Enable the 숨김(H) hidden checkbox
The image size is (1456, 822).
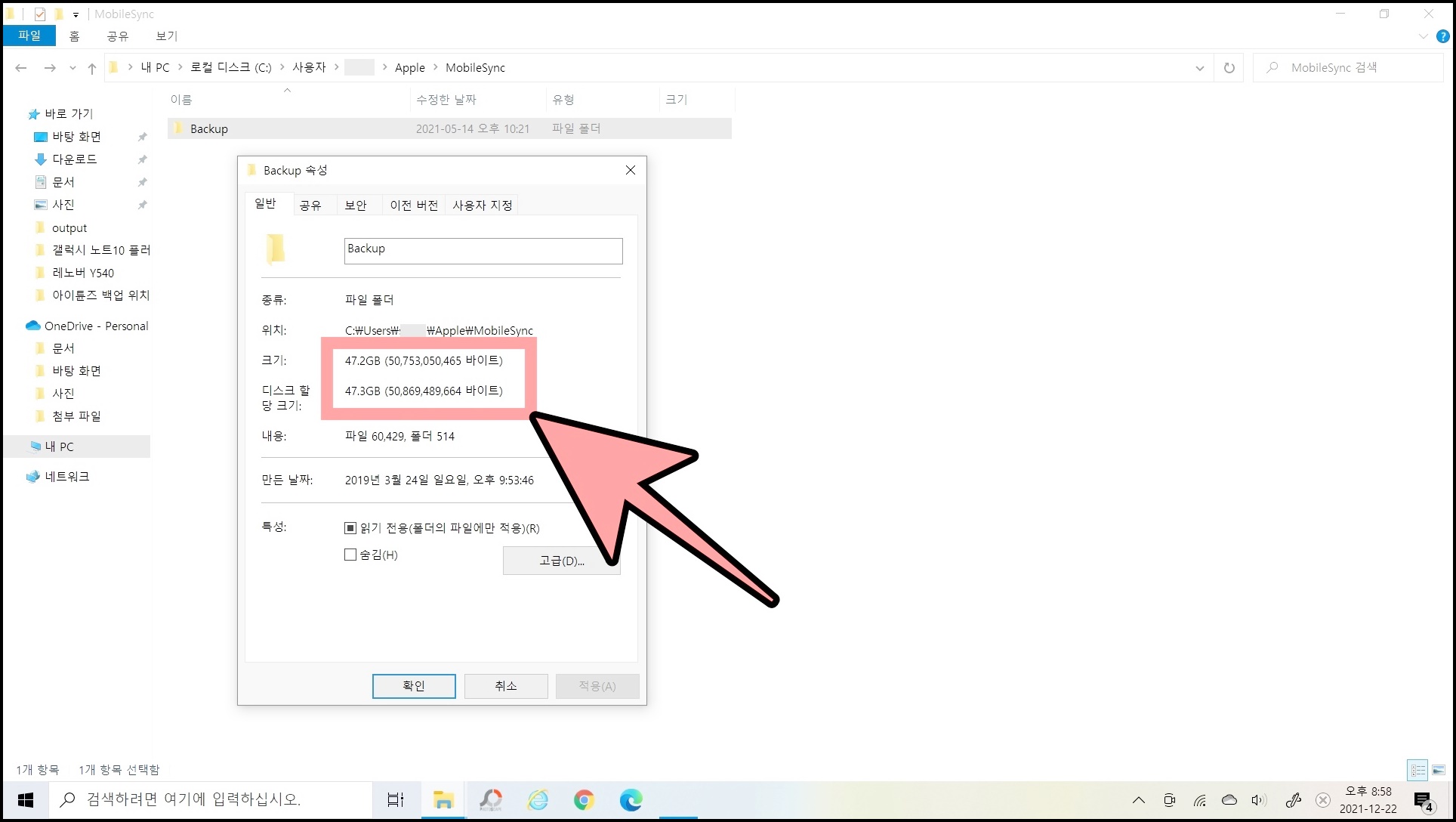click(350, 555)
